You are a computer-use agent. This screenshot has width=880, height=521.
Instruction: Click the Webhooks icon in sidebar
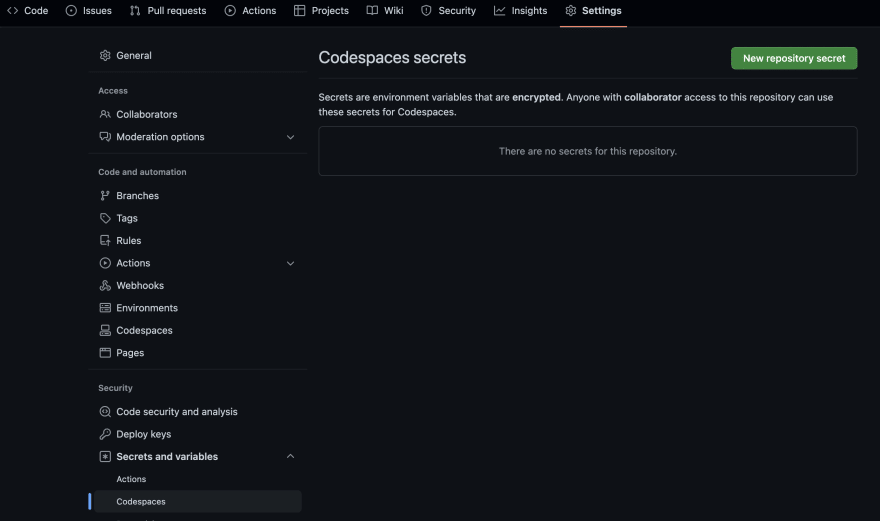click(105, 286)
